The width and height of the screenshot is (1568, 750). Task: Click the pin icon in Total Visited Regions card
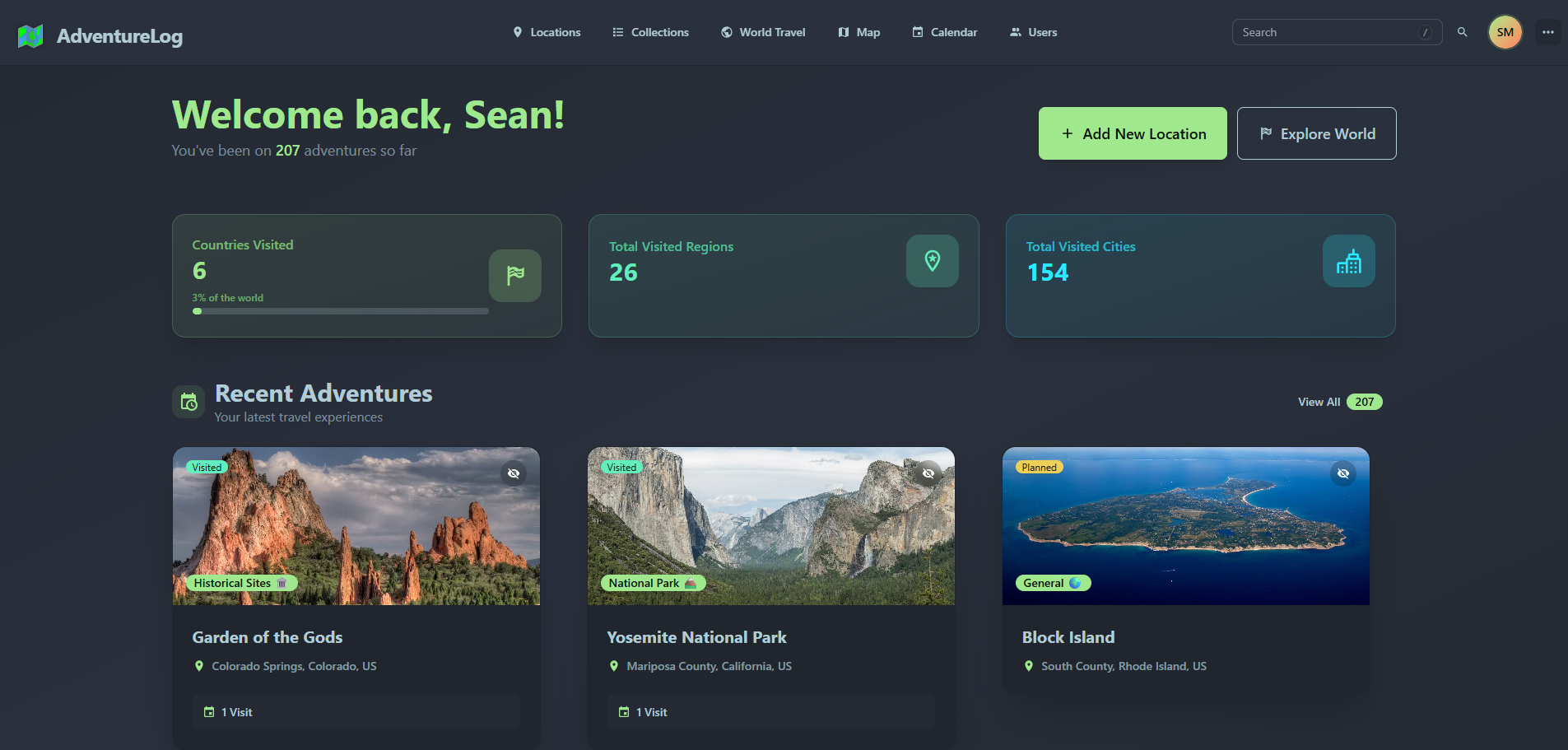932,261
